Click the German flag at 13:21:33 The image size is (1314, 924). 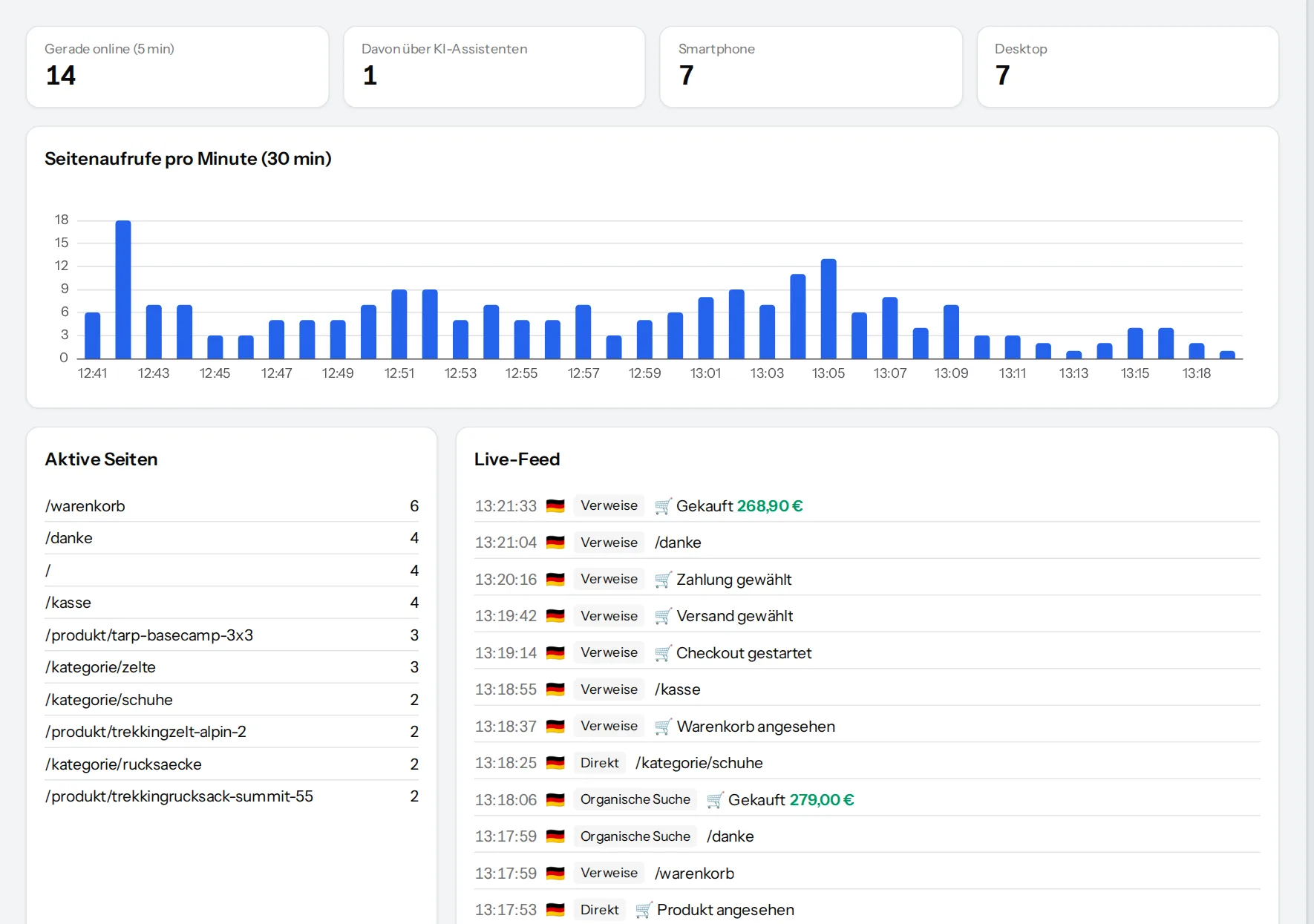(x=555, y=506)
